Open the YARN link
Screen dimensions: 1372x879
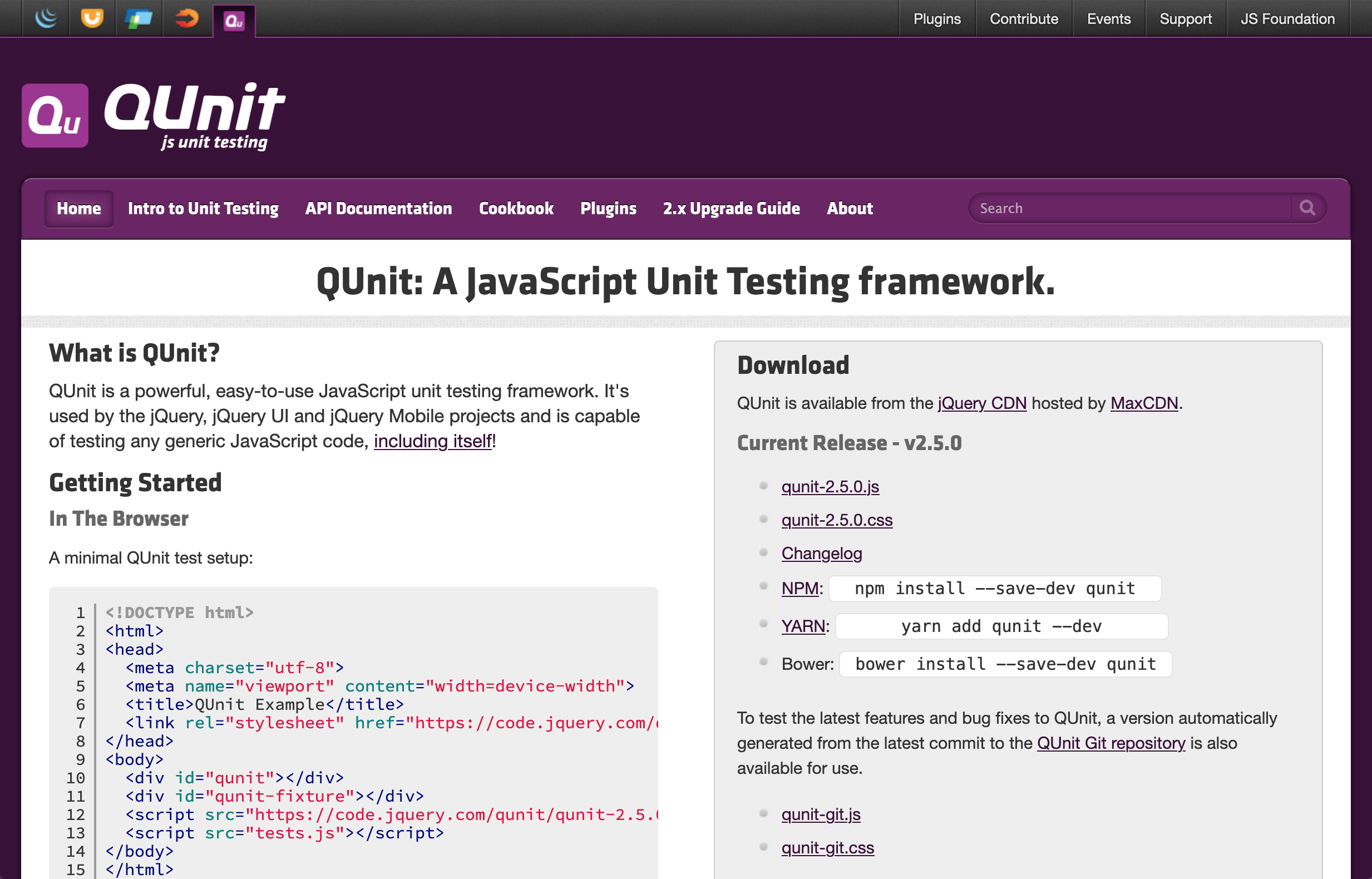(x=803, y=627)
